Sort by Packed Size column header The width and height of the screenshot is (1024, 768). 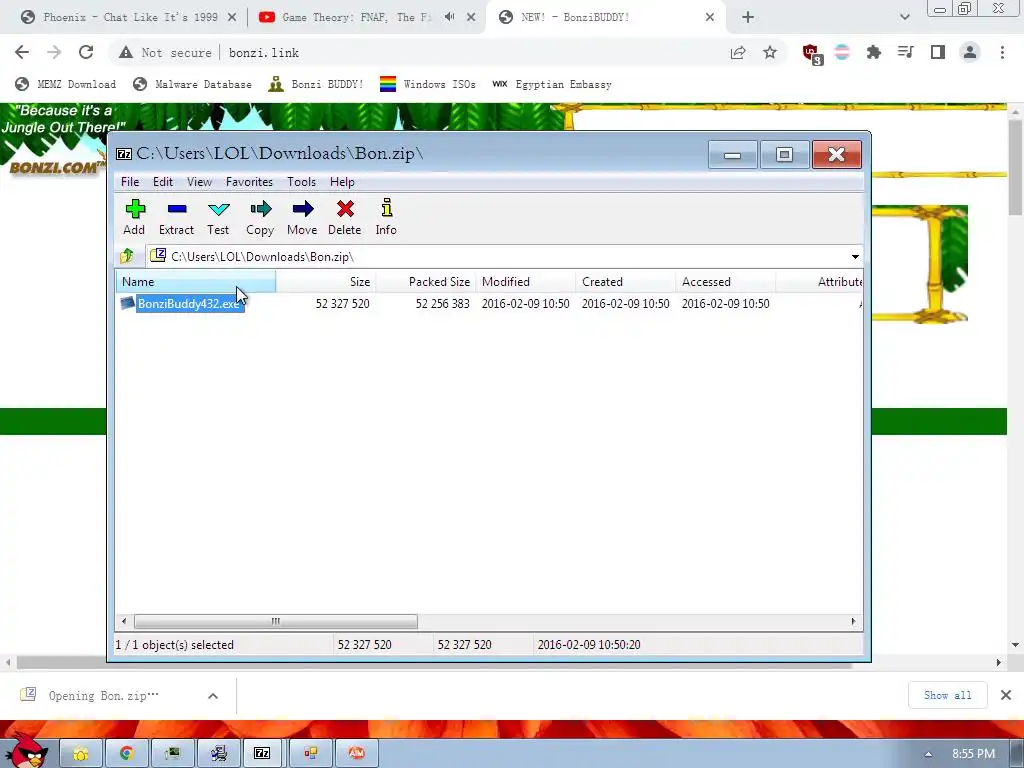(x=426, y=282)
